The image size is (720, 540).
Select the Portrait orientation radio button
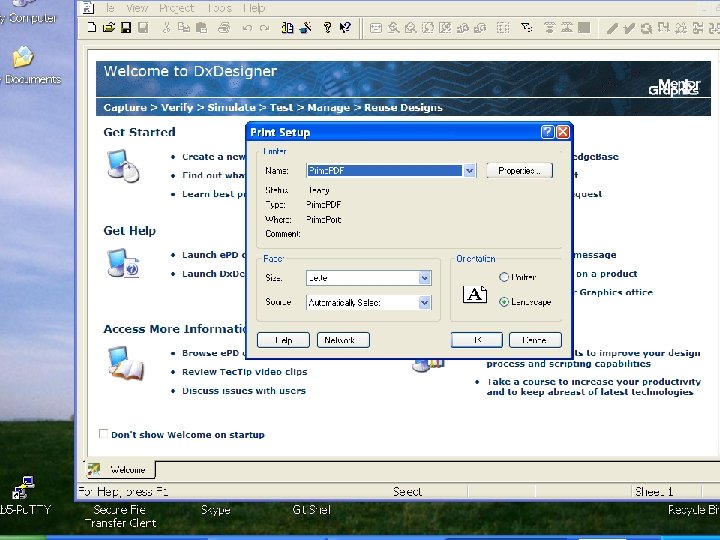(x=504, y=277)
